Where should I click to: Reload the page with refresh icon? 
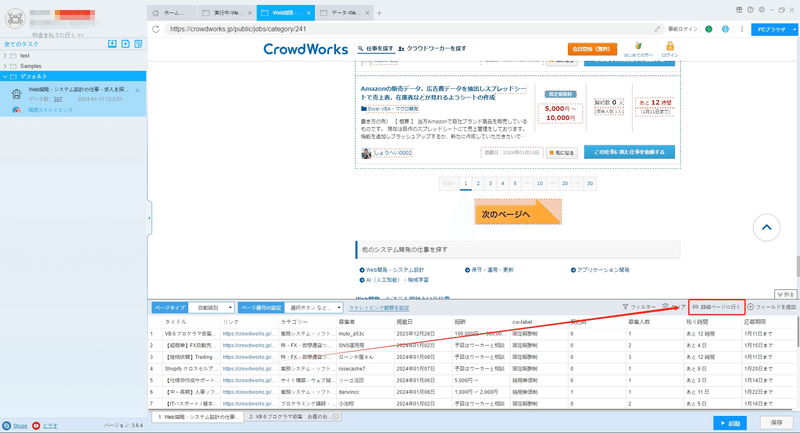[156, 29]
